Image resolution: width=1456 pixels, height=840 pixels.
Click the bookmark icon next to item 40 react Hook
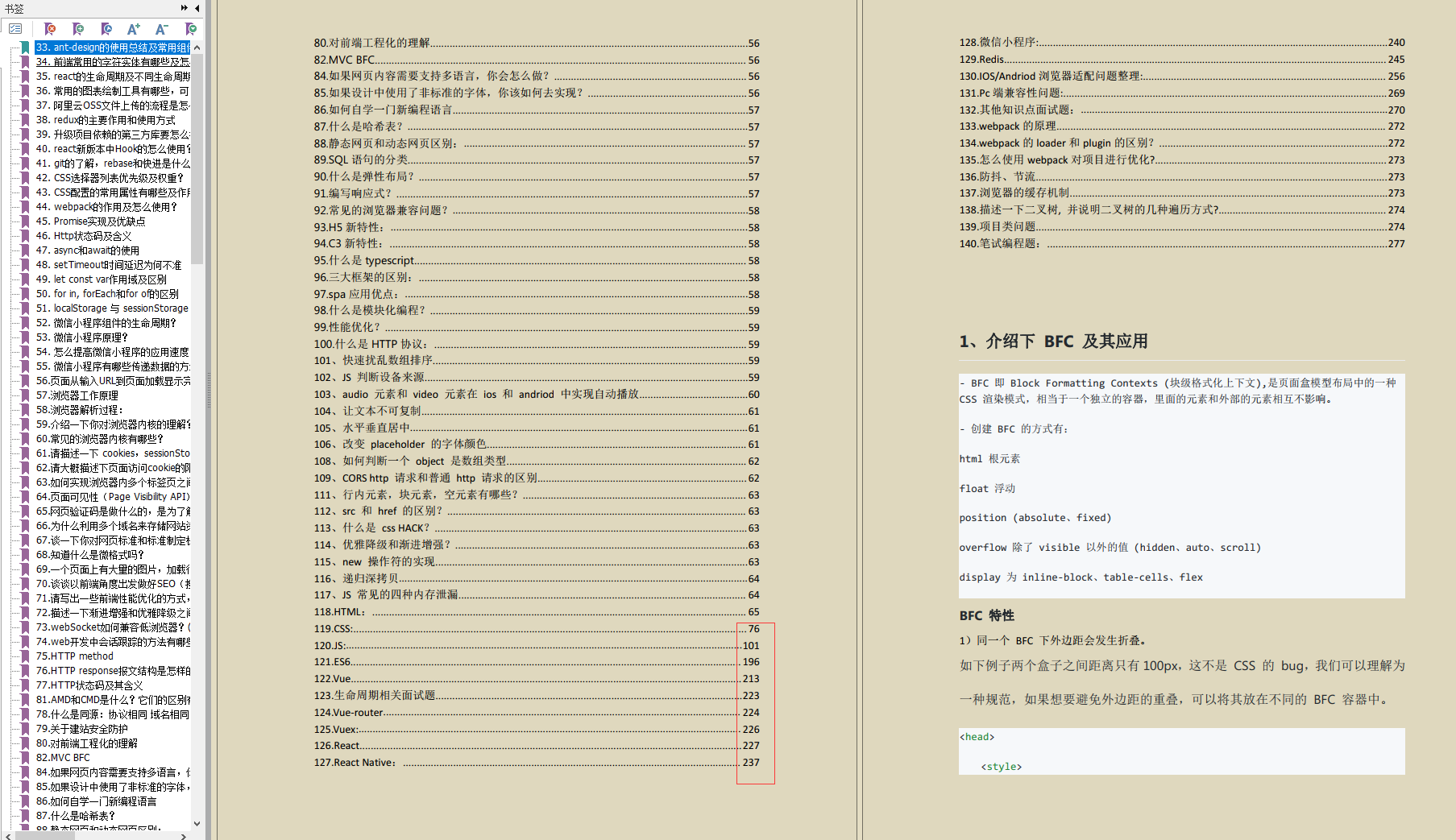point(25,149)
